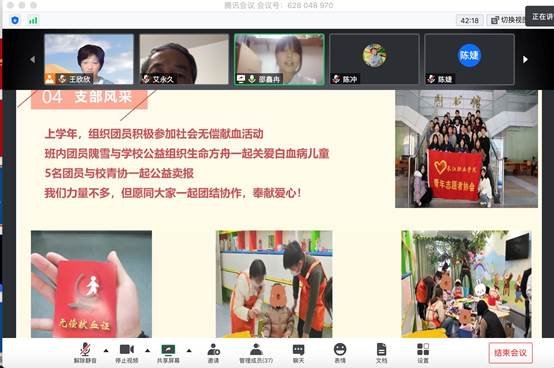
Task: Click the switch view button
Action: (x=507, y=20)
